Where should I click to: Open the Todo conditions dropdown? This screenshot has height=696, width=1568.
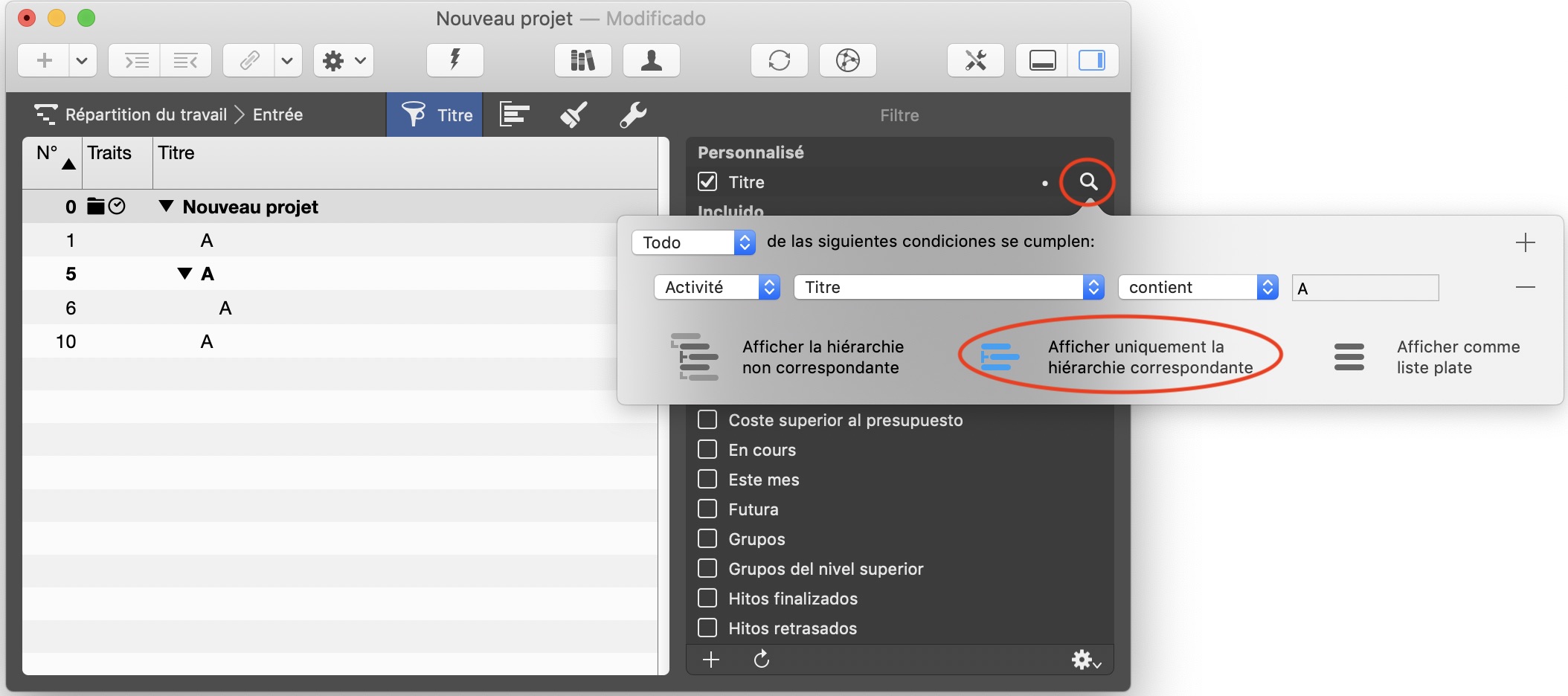tap(693, 242)
